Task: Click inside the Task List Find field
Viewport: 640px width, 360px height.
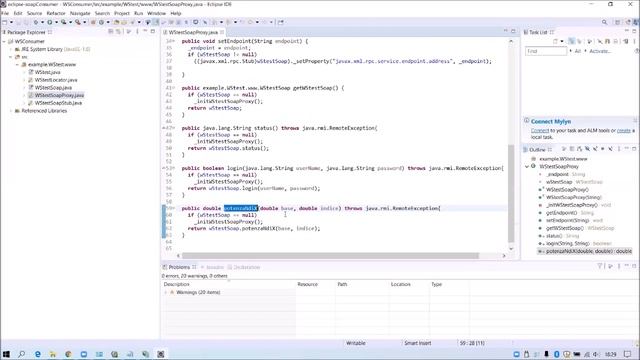Action: [546, 51]
